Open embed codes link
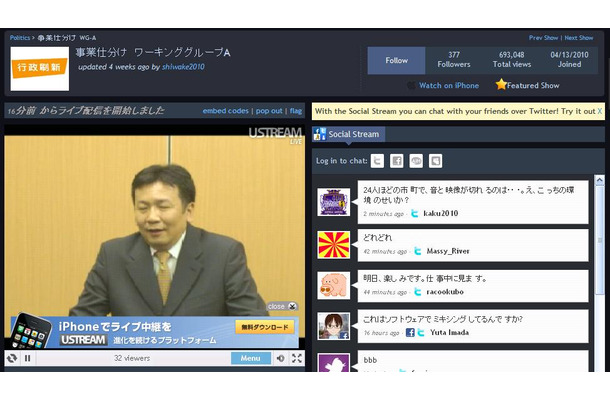 pos(225,111)
